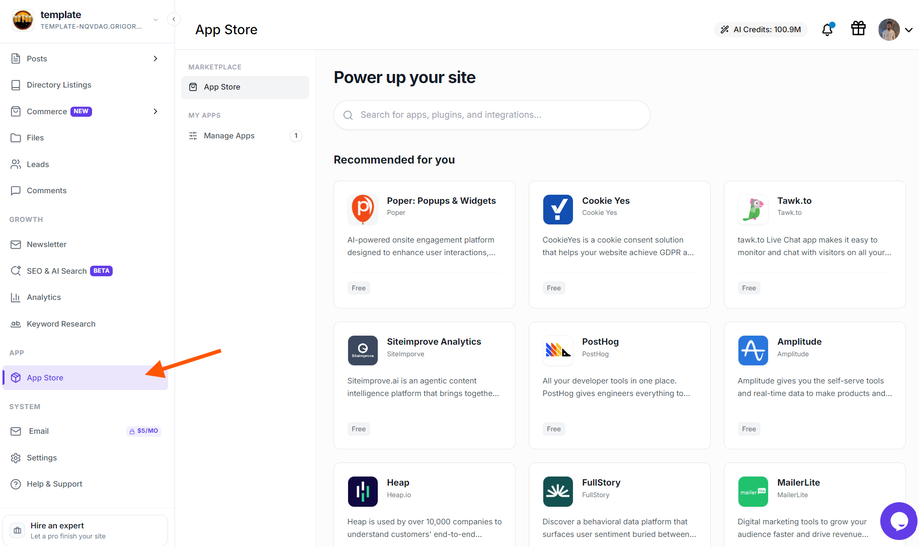The height and width of the screenshot is (547, 919).
Task: Select the Cookie Yes checkmark icon
Action: pyautogui.click(x=557, y=209)
